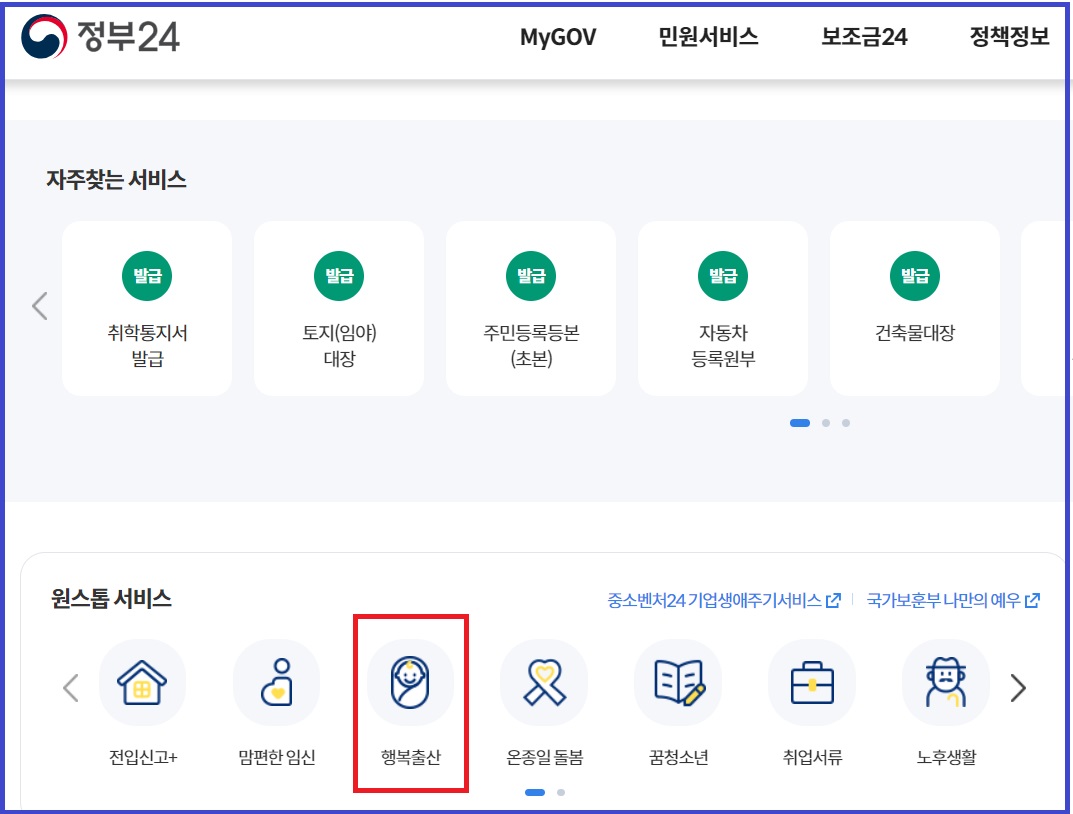Screen dimensions: 1073x814
Task: Click the 건축물대장 service card
Action: [914, 307]
